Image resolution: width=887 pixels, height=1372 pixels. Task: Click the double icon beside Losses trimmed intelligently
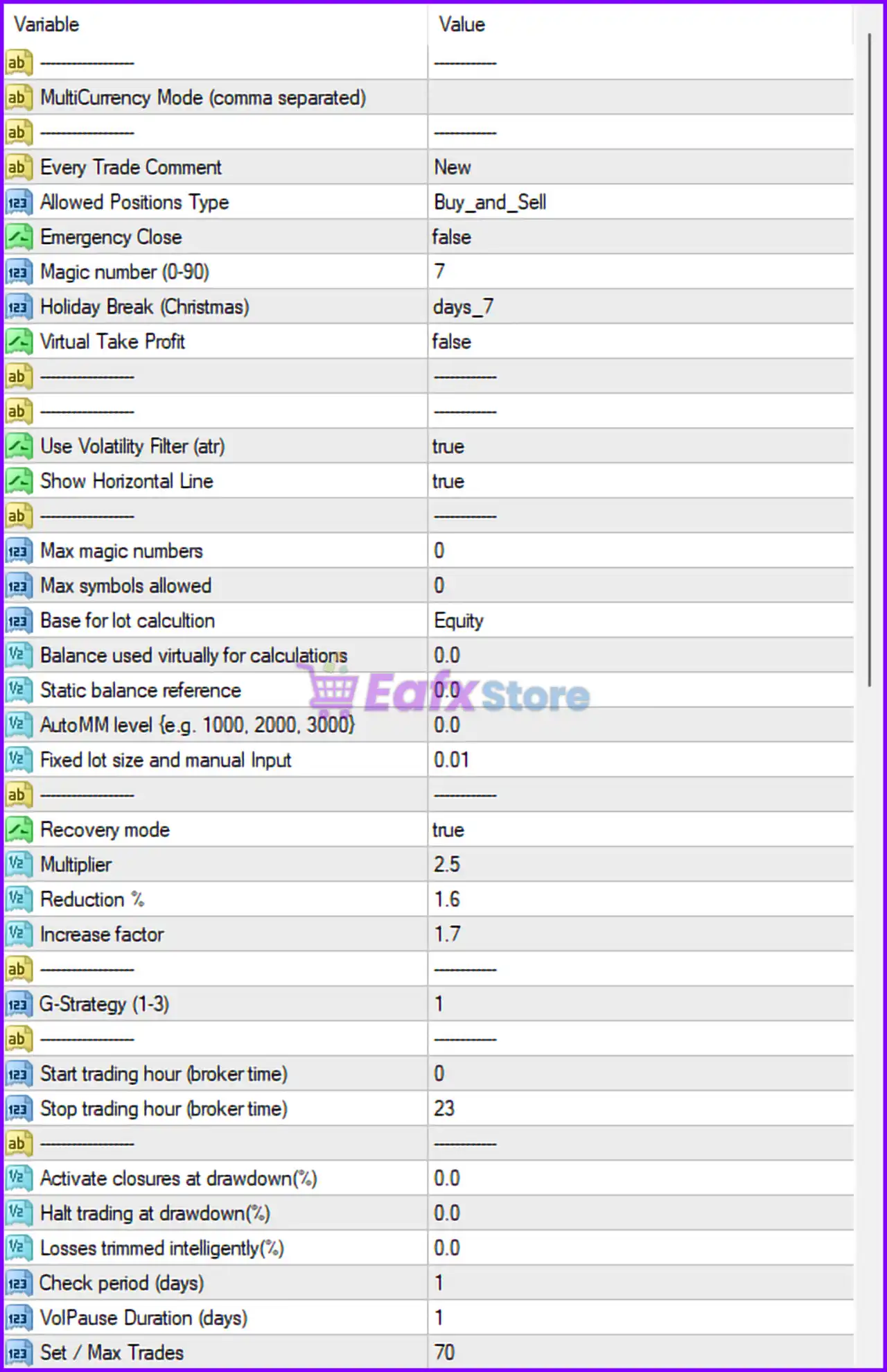19,1248
